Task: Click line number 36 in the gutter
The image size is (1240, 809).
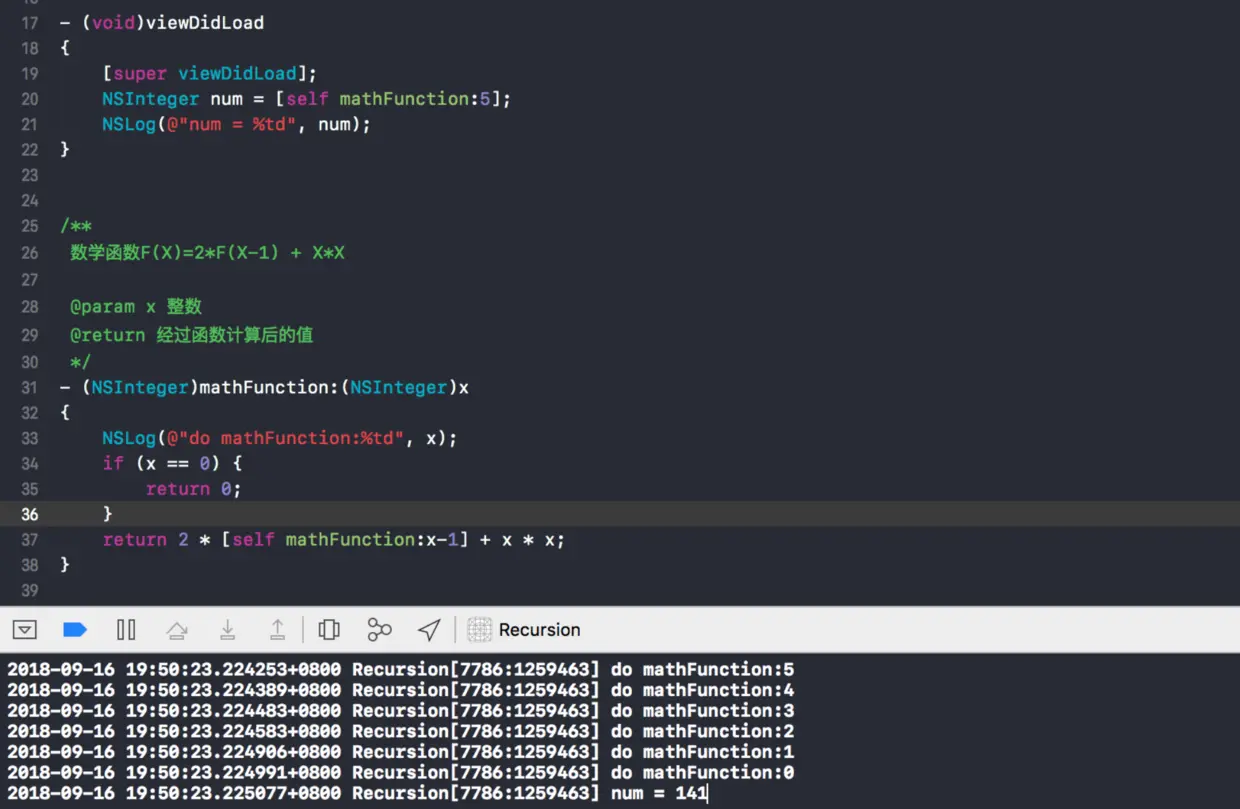Action: click(x=29, y=514)
